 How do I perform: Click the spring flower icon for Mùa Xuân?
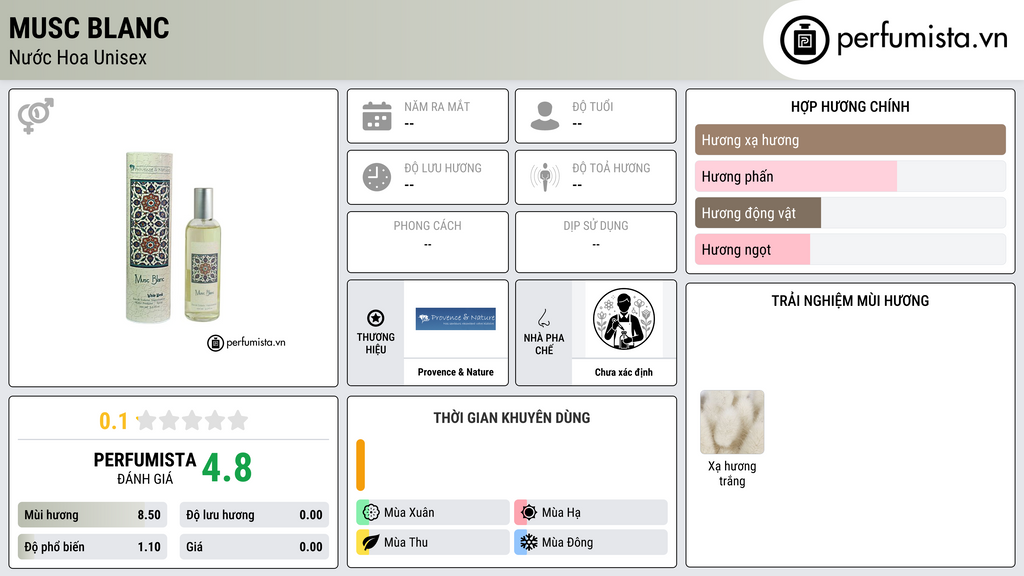tap(371, 512)
